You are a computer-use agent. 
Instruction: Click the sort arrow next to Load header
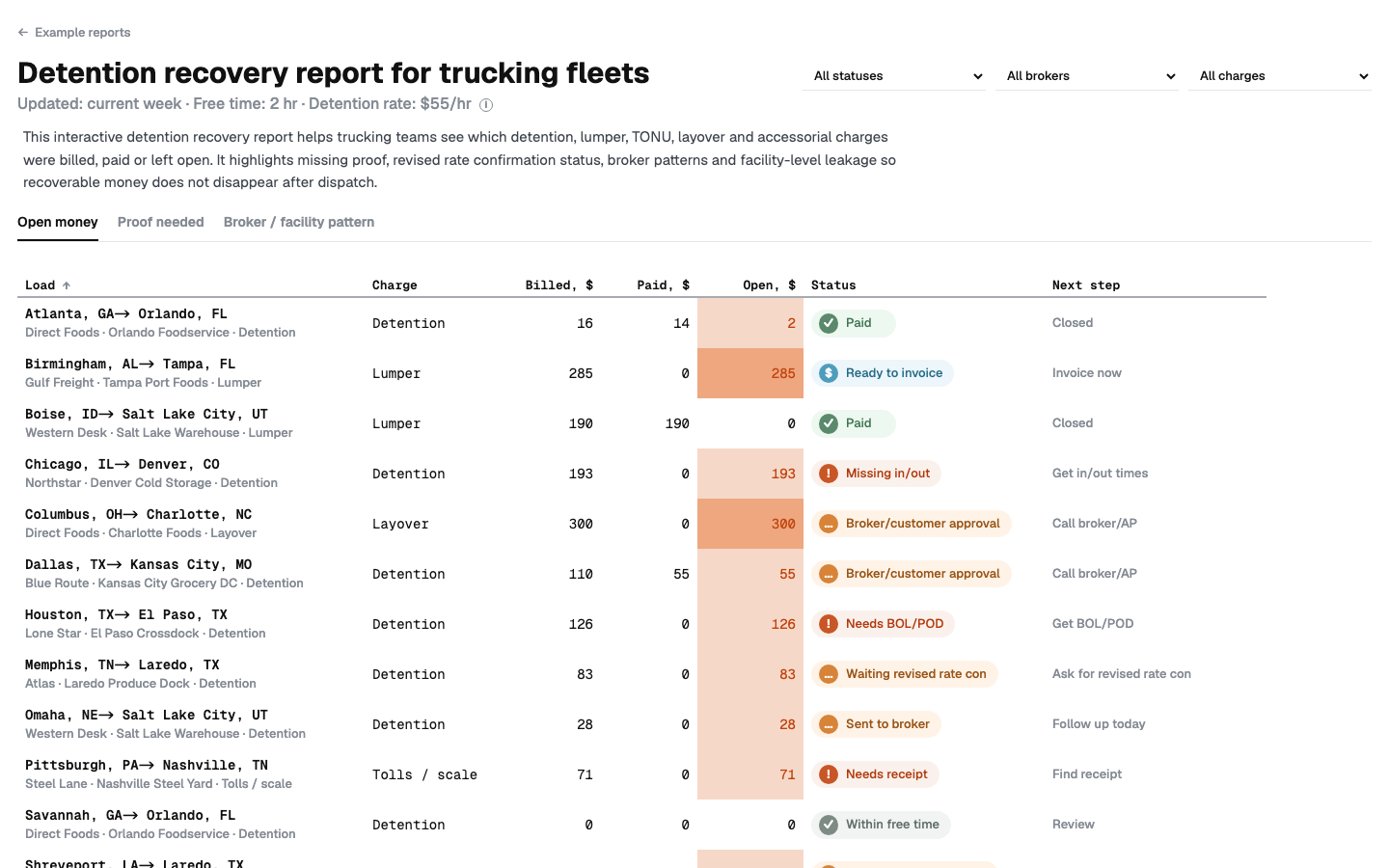click(67, 285)
